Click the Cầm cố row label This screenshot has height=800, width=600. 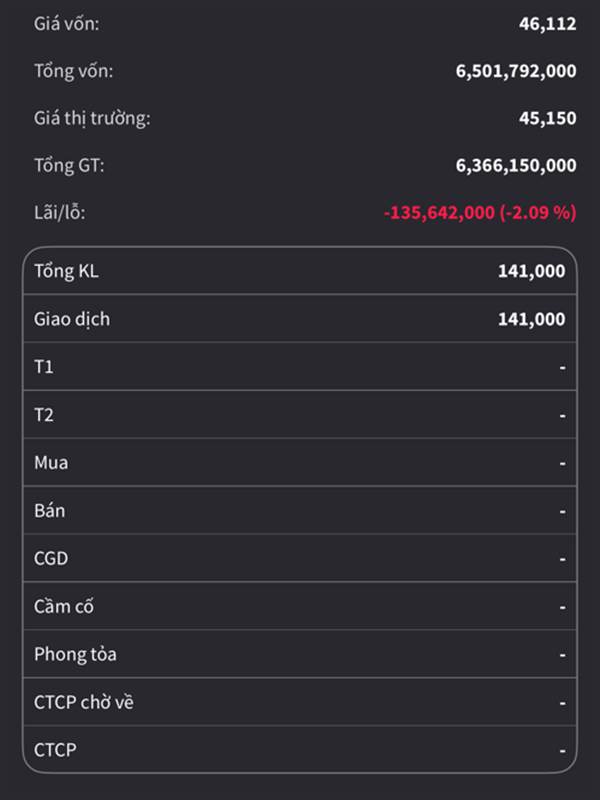pyautogui.click(x=64, y=606)
